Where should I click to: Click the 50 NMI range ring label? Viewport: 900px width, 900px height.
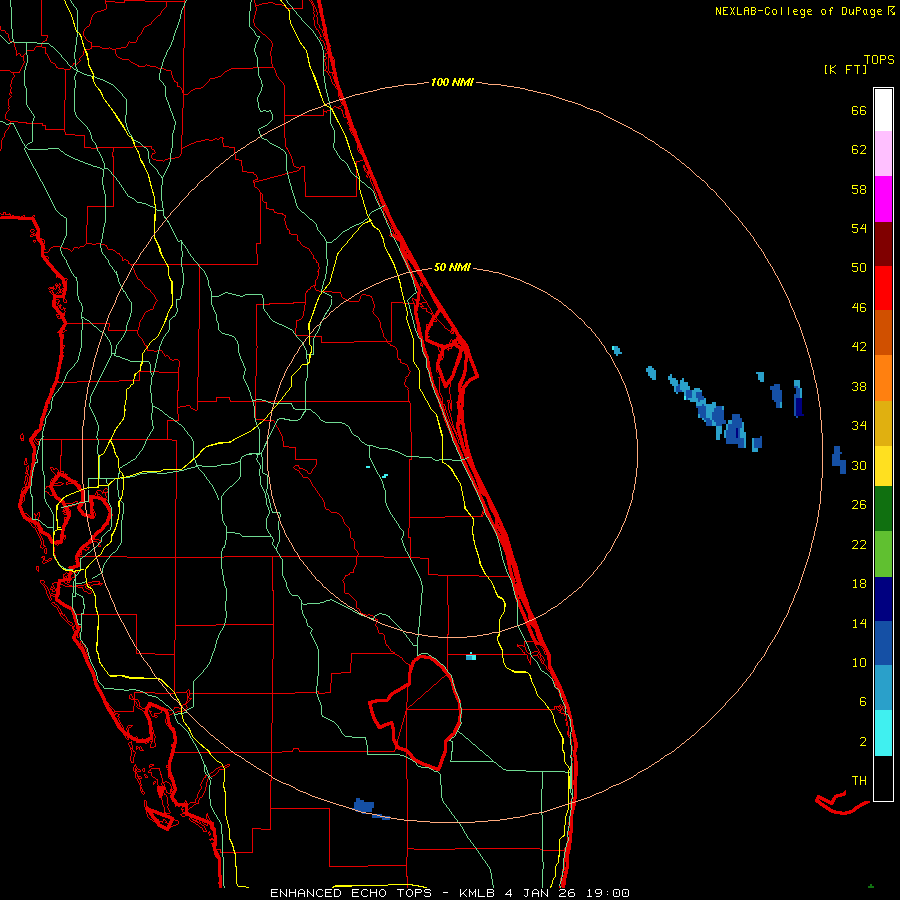(452, 267)
